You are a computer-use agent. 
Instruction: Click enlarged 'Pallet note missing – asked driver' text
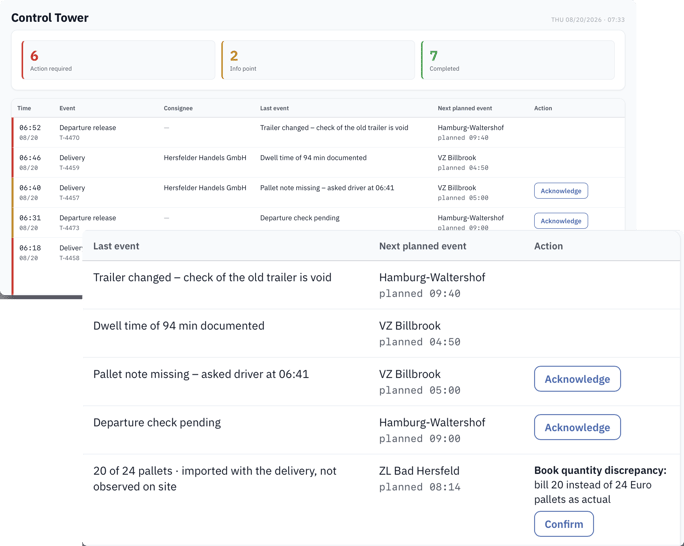201,374
